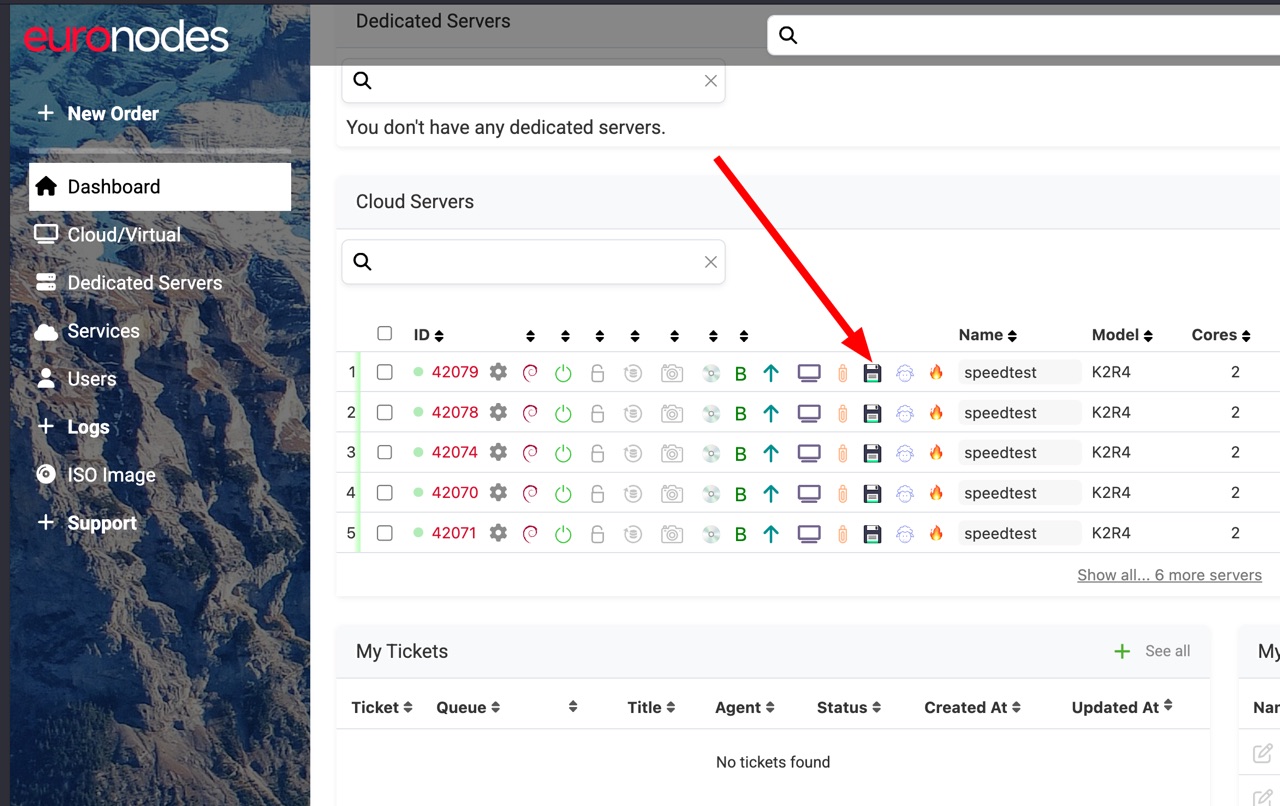Click the fire icon for server 42071
The height and width of the screenshot is (806, 1280).
(936, 533)
